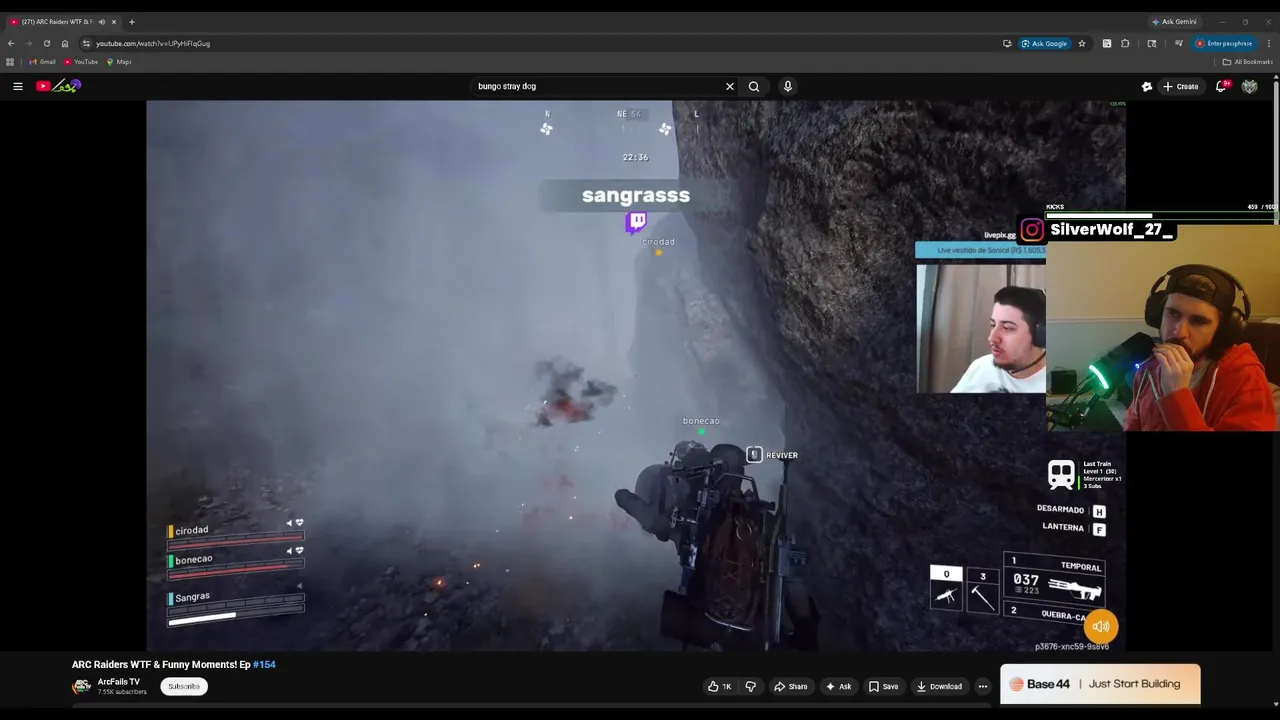Open the ArcFails TV channel name link
Viewport: 1280px width, 720px height.
(118, 682)
